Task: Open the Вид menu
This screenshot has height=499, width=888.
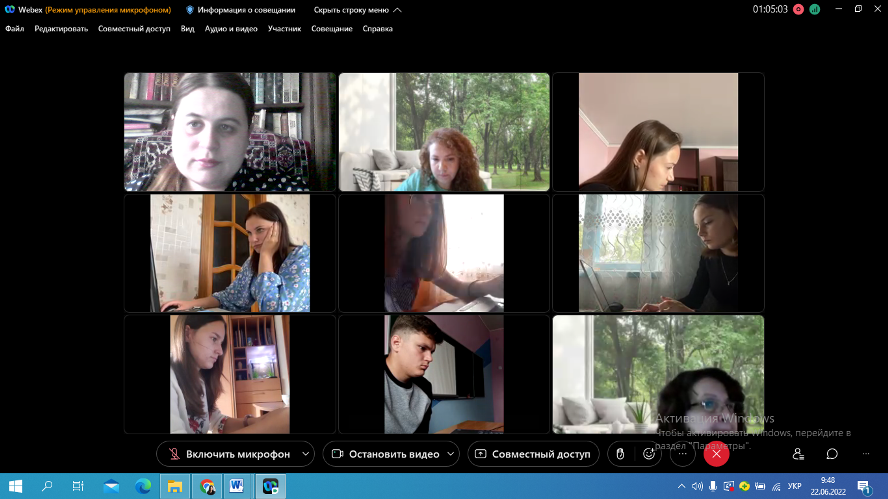Action: click(187, 28)
